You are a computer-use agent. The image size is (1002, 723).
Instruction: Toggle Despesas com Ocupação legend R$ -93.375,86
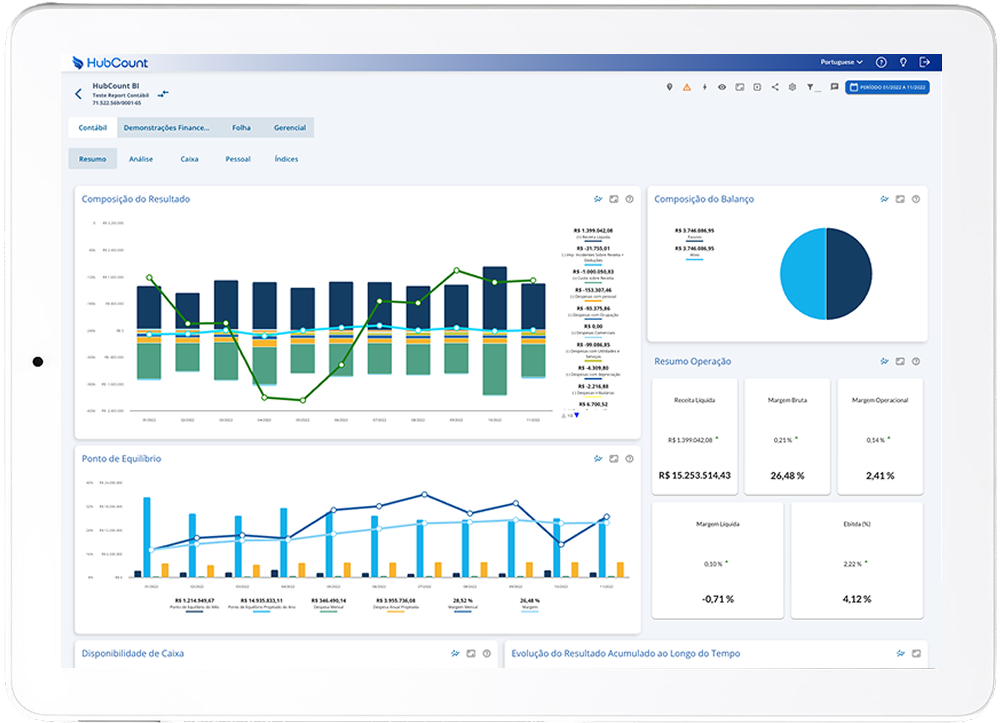(x=593, y=312)
